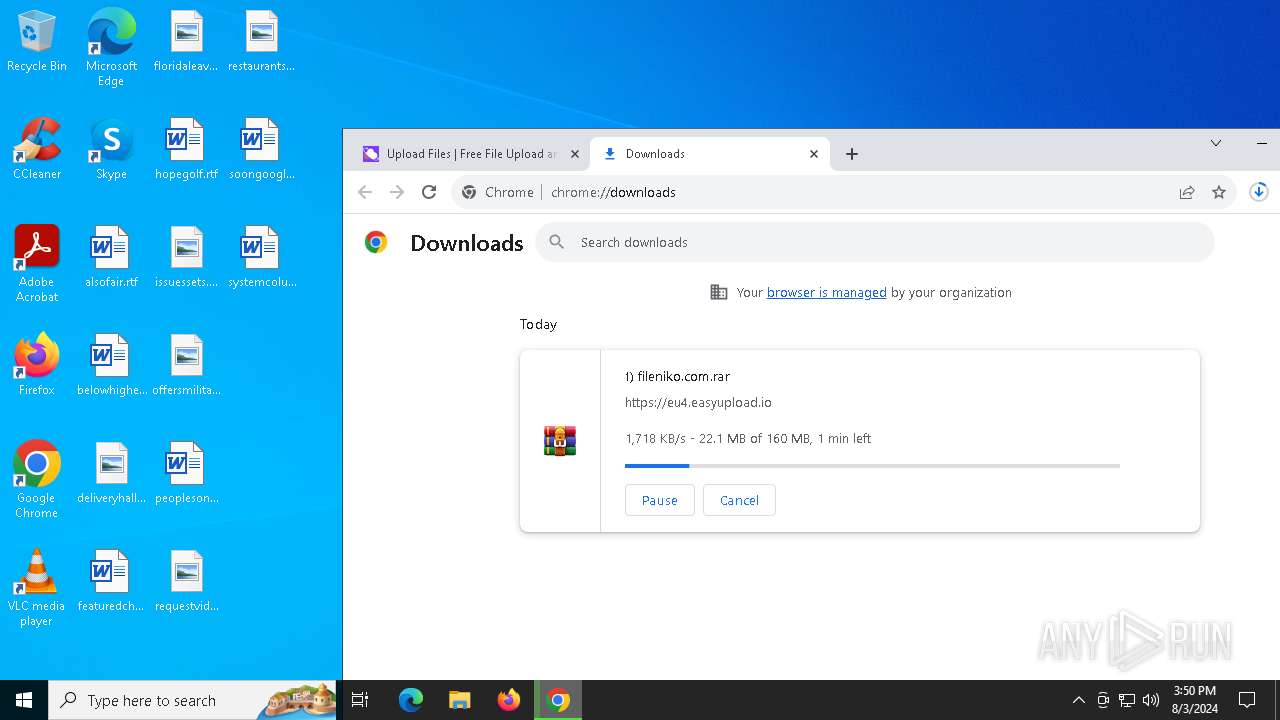
Task: Select peopleson document on desktop
Action: point(186,474)
